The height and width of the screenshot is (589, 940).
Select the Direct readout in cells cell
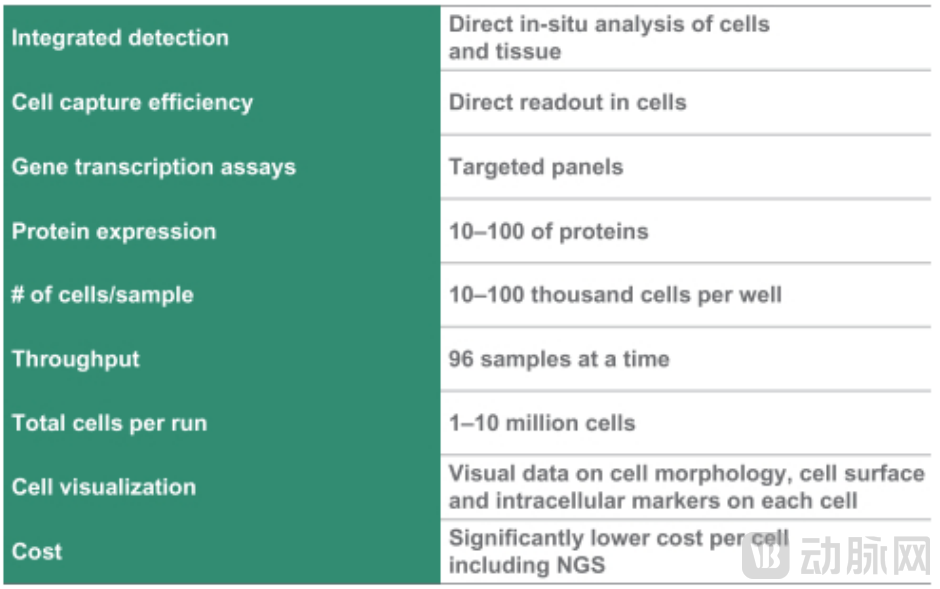[x=567, y=102]
